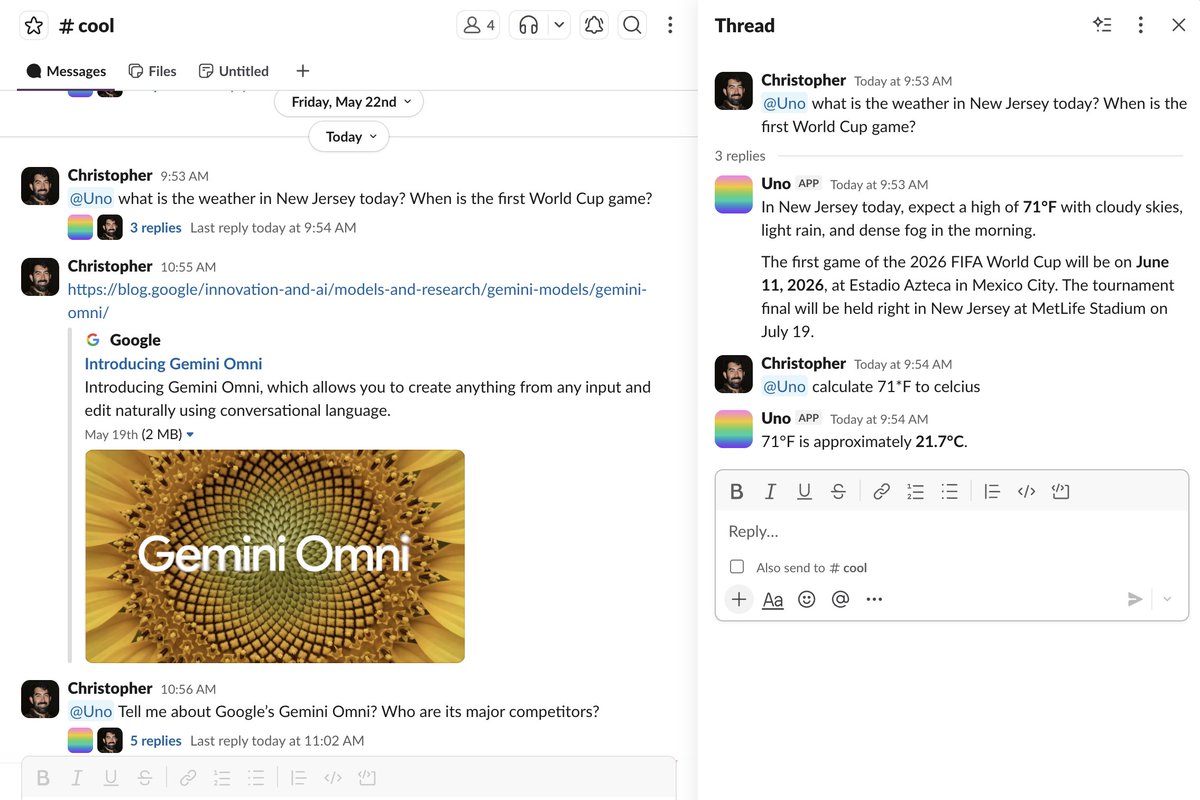Click Uno app name in first reply
The width and height of the screenshot is (1200, 800).
click(x=776, y=183)
